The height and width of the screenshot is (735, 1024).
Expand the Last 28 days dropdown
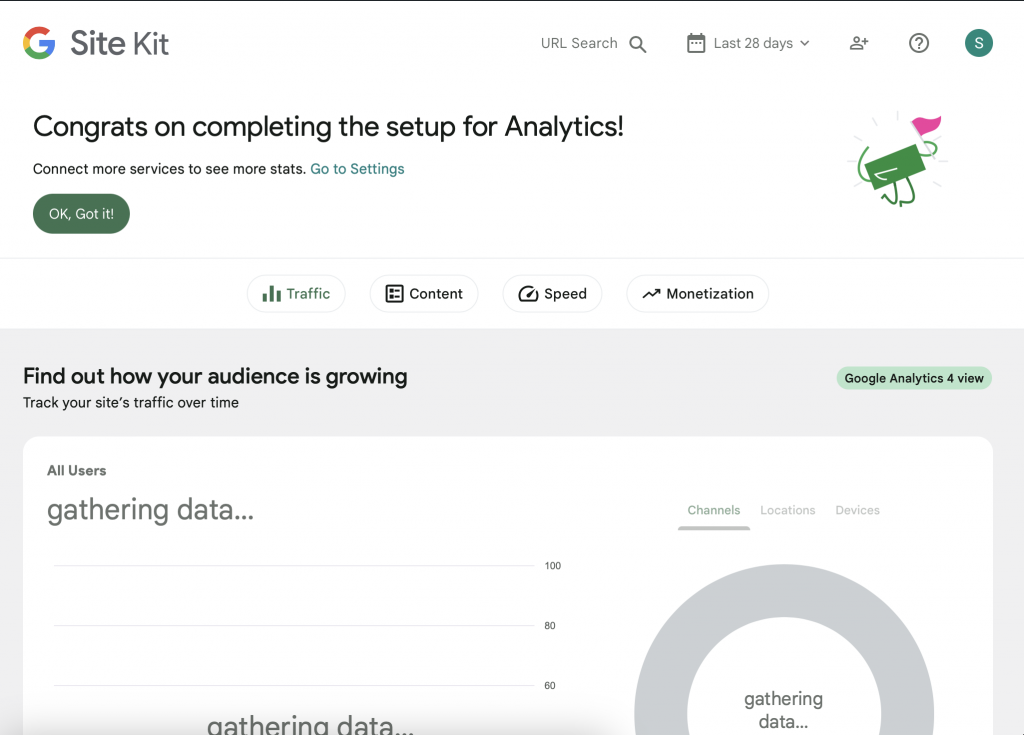tap(762, 43)
